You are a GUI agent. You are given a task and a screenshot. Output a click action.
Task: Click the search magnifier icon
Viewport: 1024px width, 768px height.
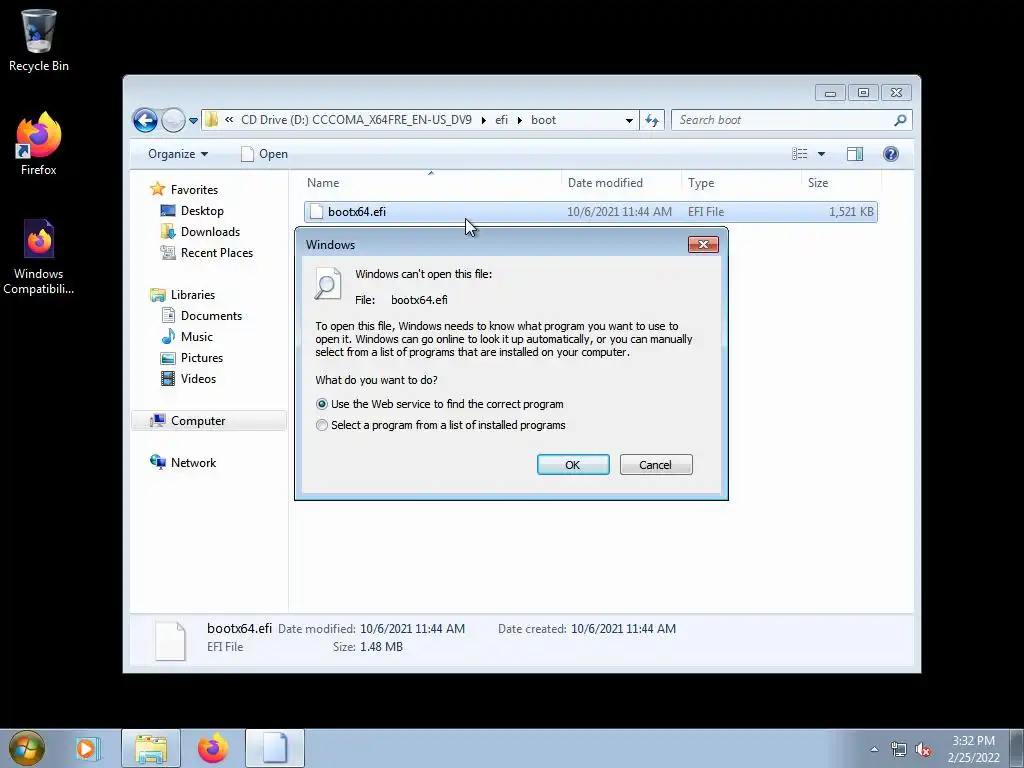pyautogui.click(x=900, y=120)
